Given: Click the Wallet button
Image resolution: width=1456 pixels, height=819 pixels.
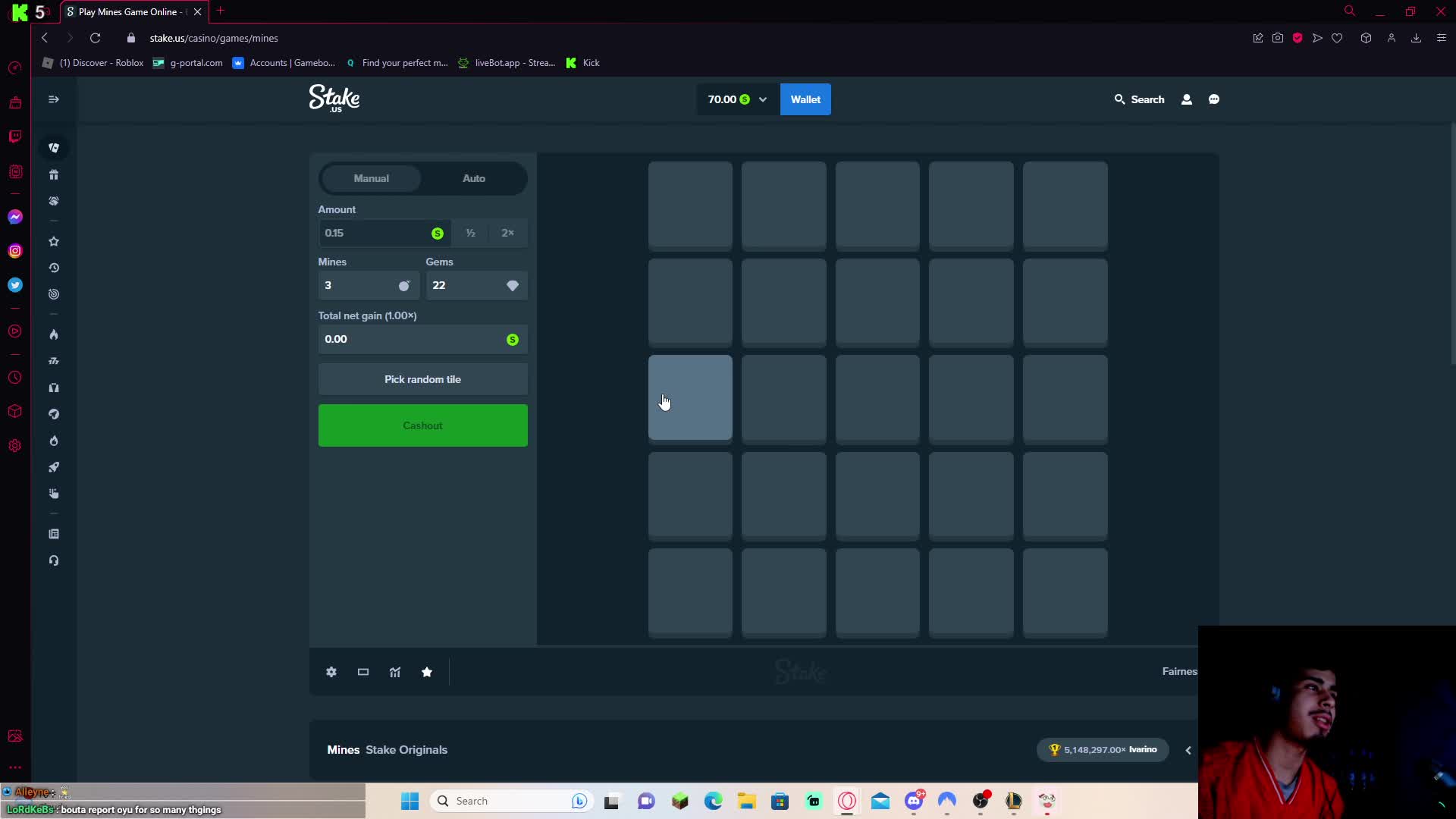Looking at the screenshot, I should (805, 99).
